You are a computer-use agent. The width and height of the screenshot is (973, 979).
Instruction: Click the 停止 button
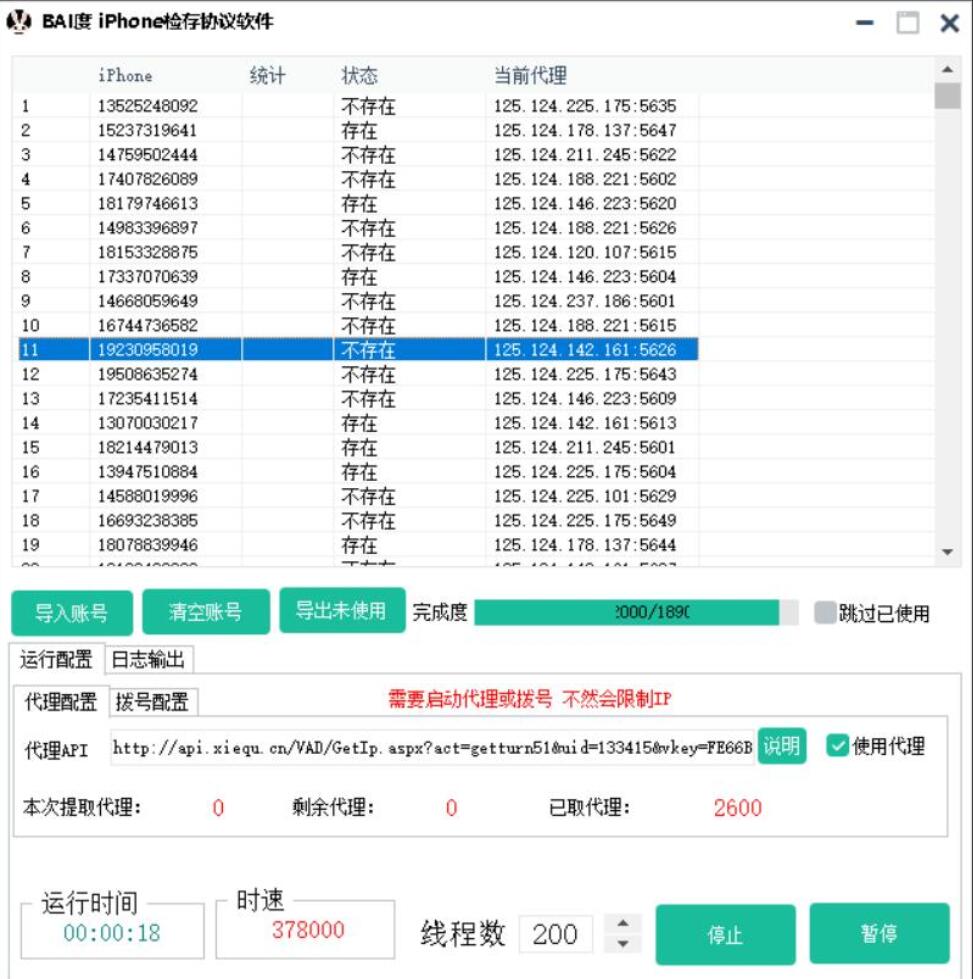pos(725,935)
